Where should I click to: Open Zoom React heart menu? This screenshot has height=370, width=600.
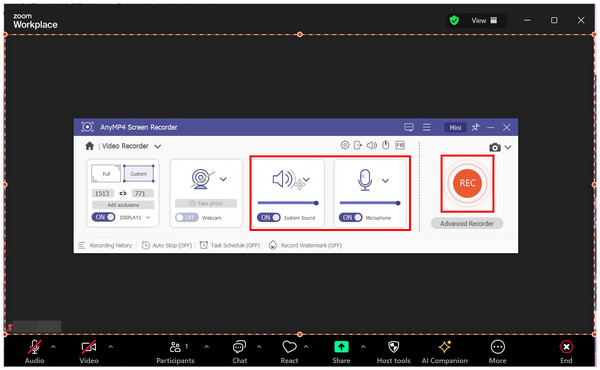289,352
